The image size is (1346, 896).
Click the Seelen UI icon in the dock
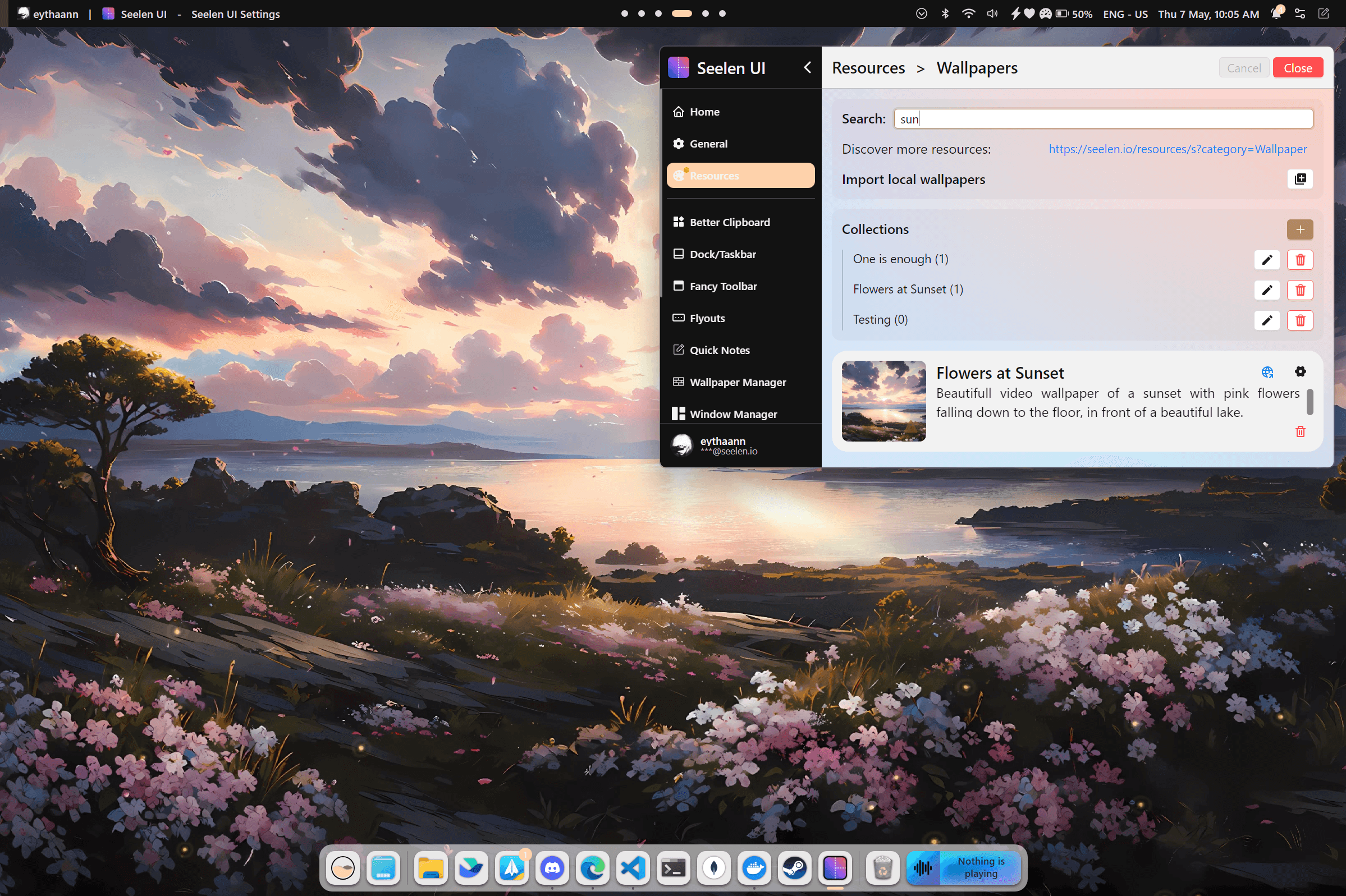(x=835, y=868)
